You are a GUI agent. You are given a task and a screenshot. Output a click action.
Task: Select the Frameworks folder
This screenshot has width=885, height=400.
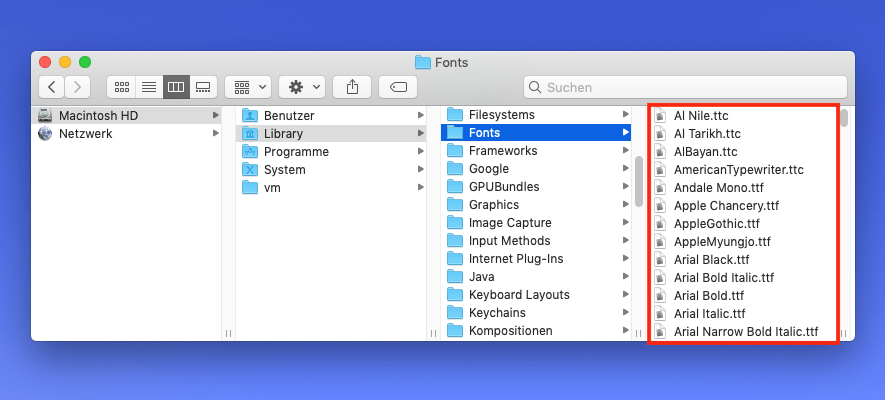click(502, 151)
